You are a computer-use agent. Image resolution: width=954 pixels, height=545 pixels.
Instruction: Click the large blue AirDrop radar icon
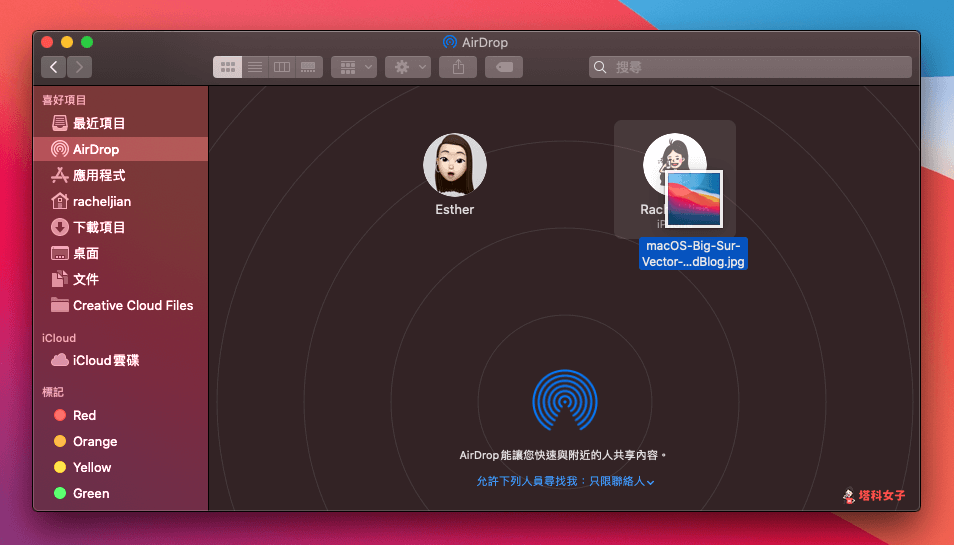click(565, 400)
